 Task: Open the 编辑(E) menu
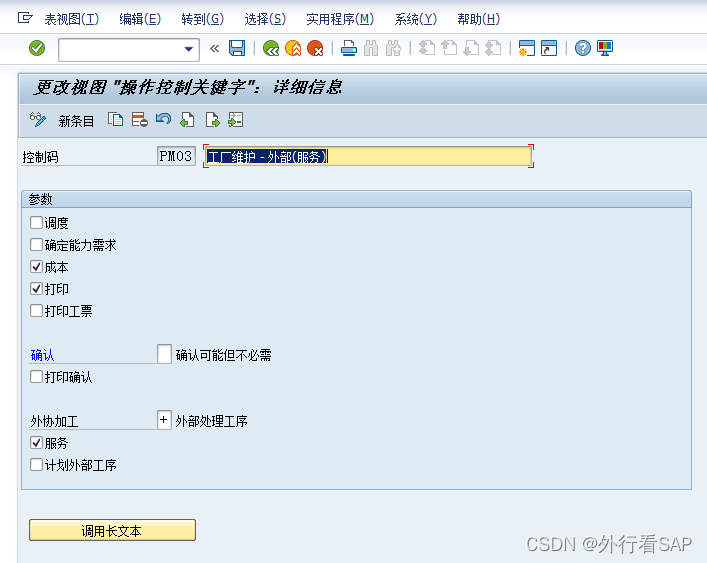click(x=140, y=19)
